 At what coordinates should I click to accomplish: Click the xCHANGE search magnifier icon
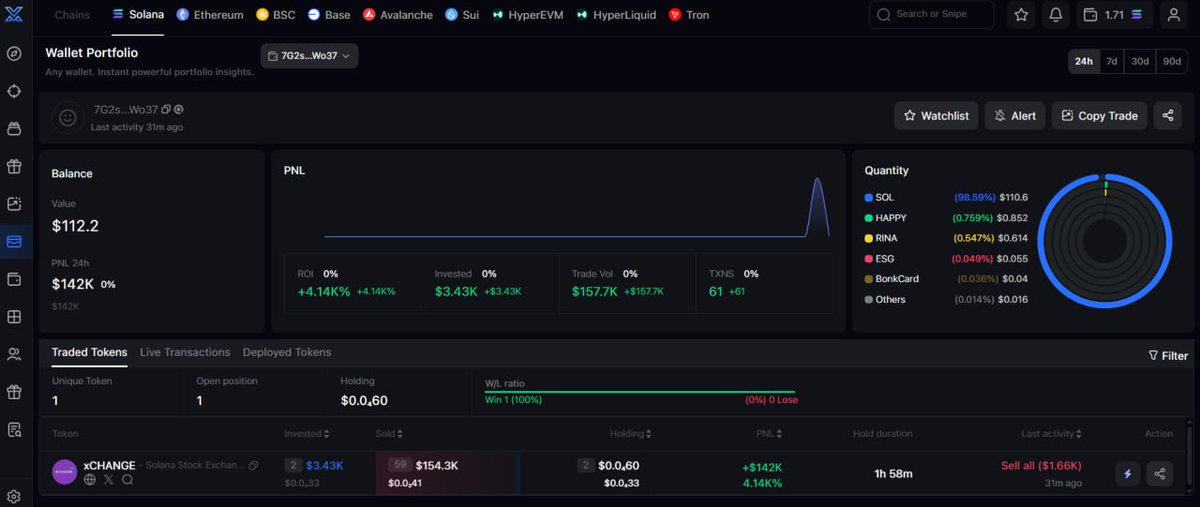pos(127,480)
